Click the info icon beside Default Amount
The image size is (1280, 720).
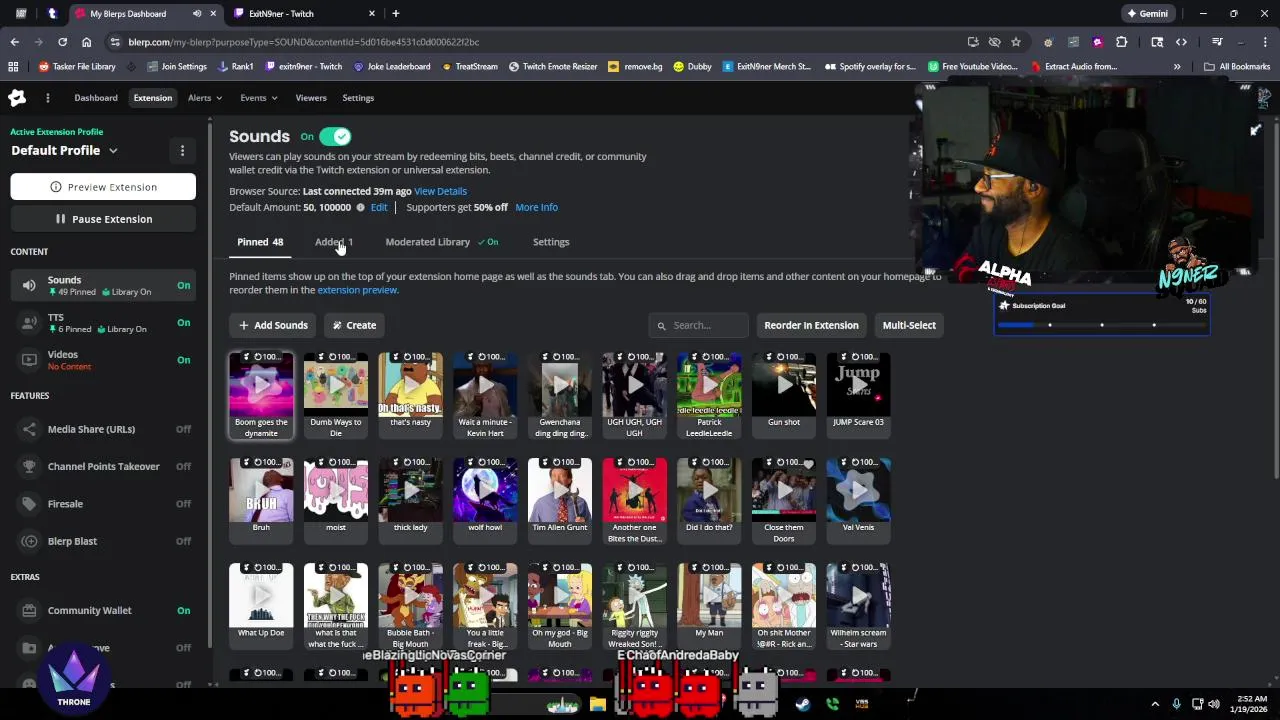360,207
